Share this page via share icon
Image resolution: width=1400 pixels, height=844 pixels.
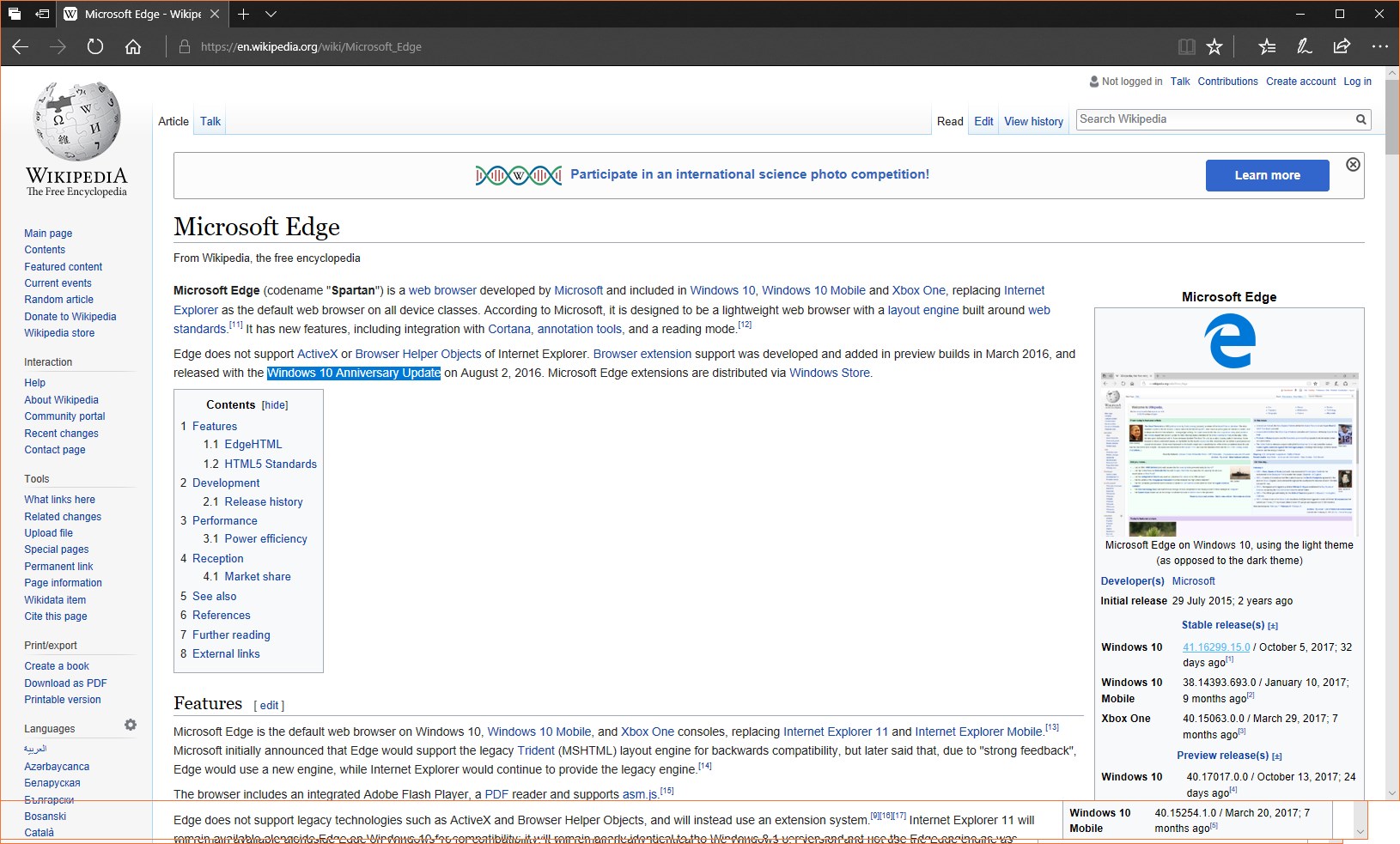[1342, 46]
